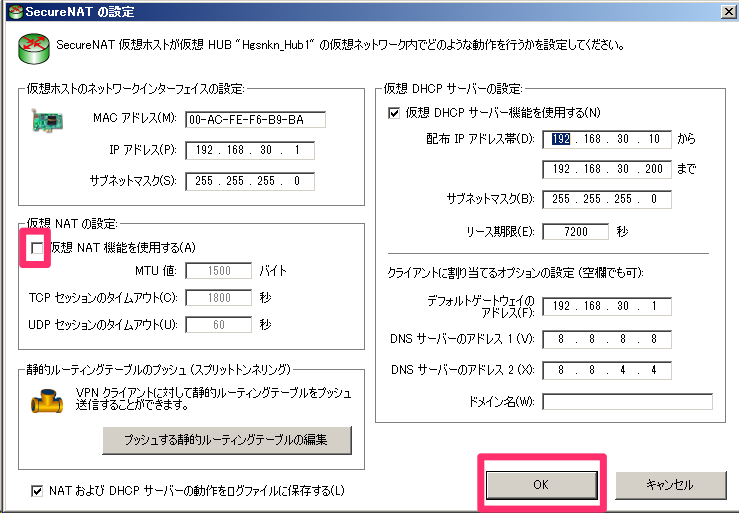The image size is (739, 513).
Task: Click the TCP セッションのタイムアウト field
Action: pyautogui.click(x=219, y=298)
